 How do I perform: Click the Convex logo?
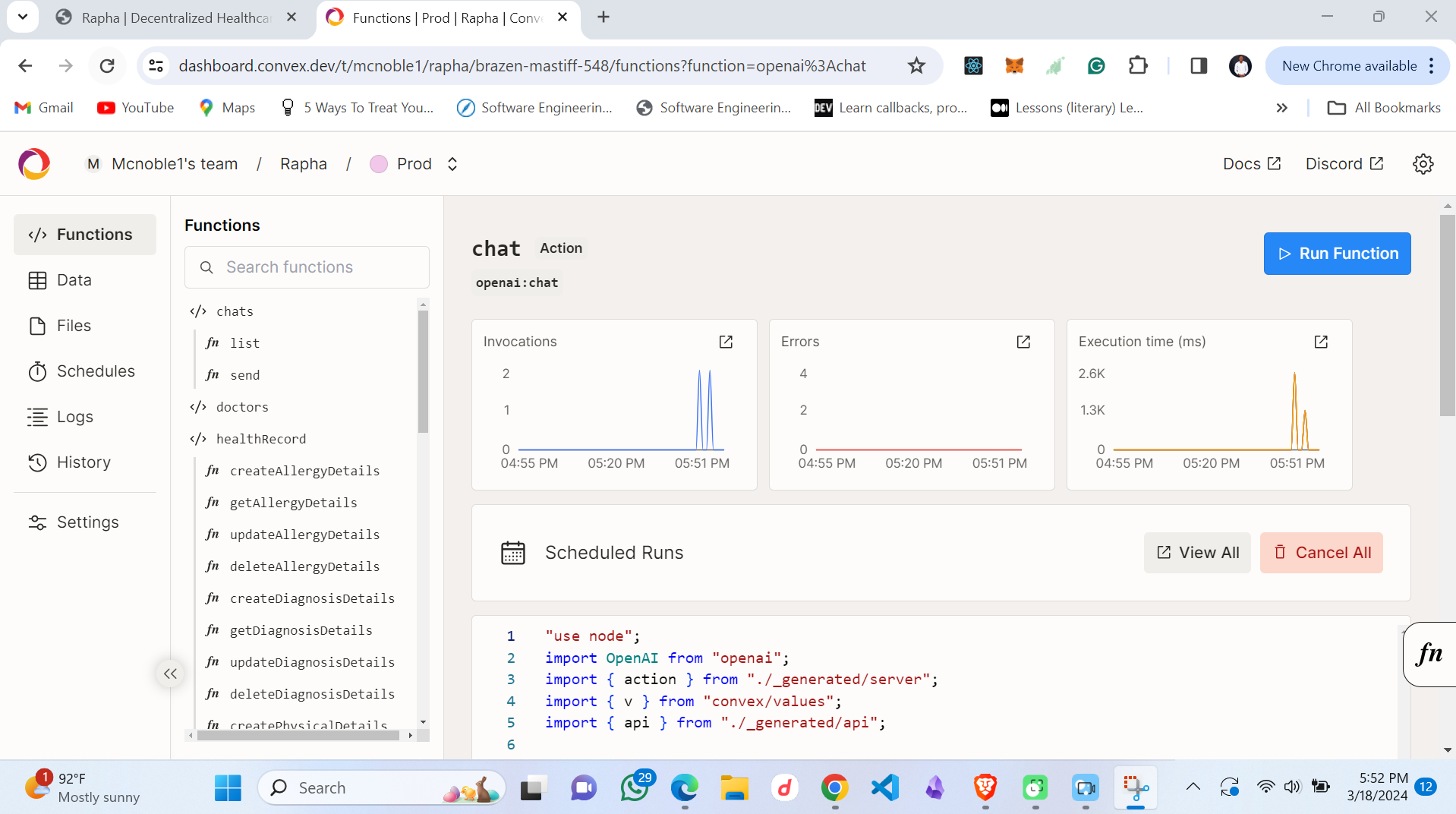coord(33,163)
